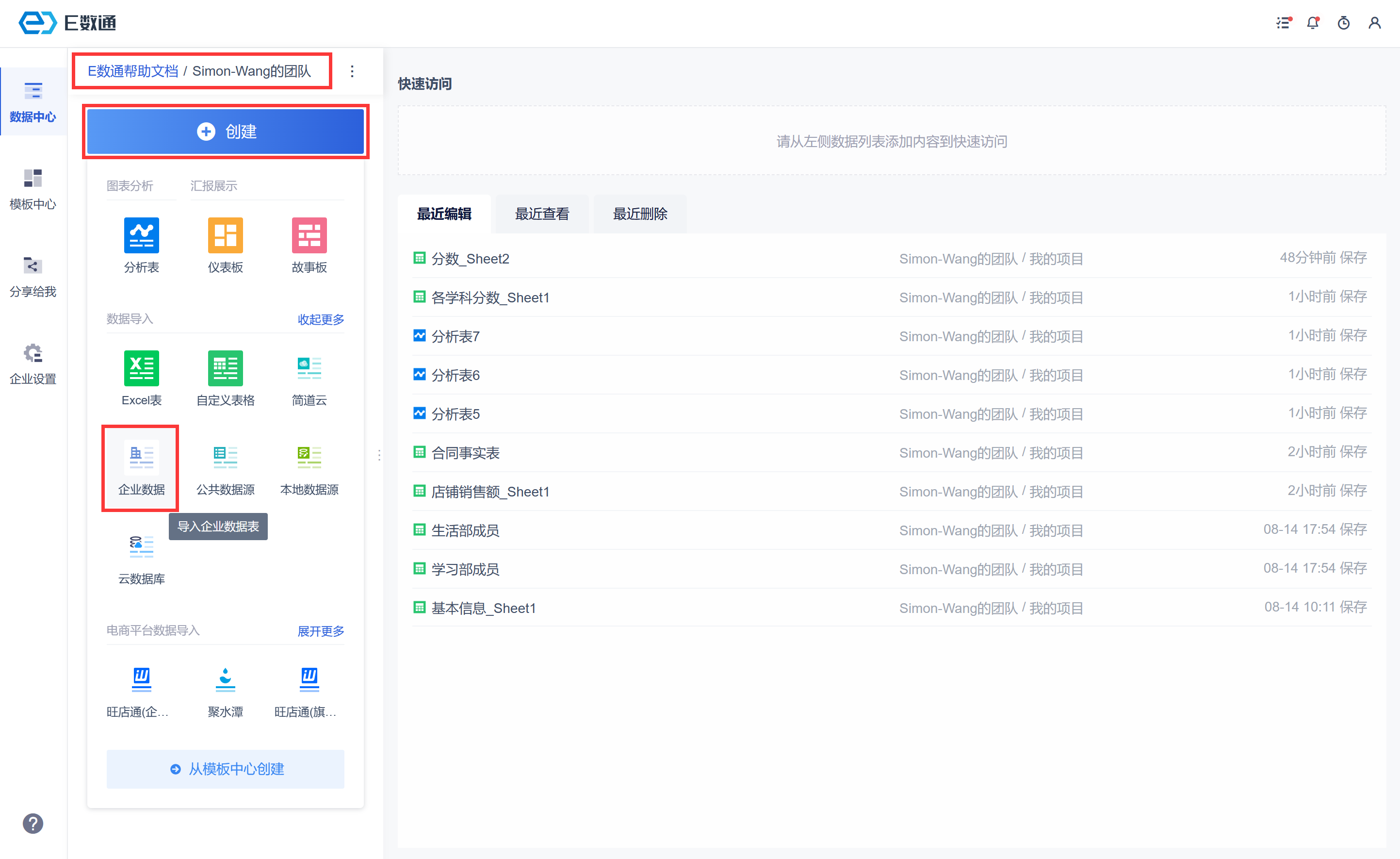Select the 分析表 creation icon
1400x859 pixels.
point(141,235)
